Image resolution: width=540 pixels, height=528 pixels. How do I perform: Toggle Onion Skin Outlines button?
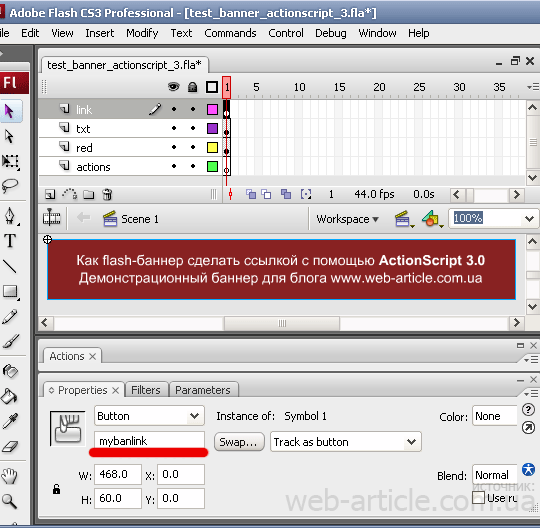[267, 194]
